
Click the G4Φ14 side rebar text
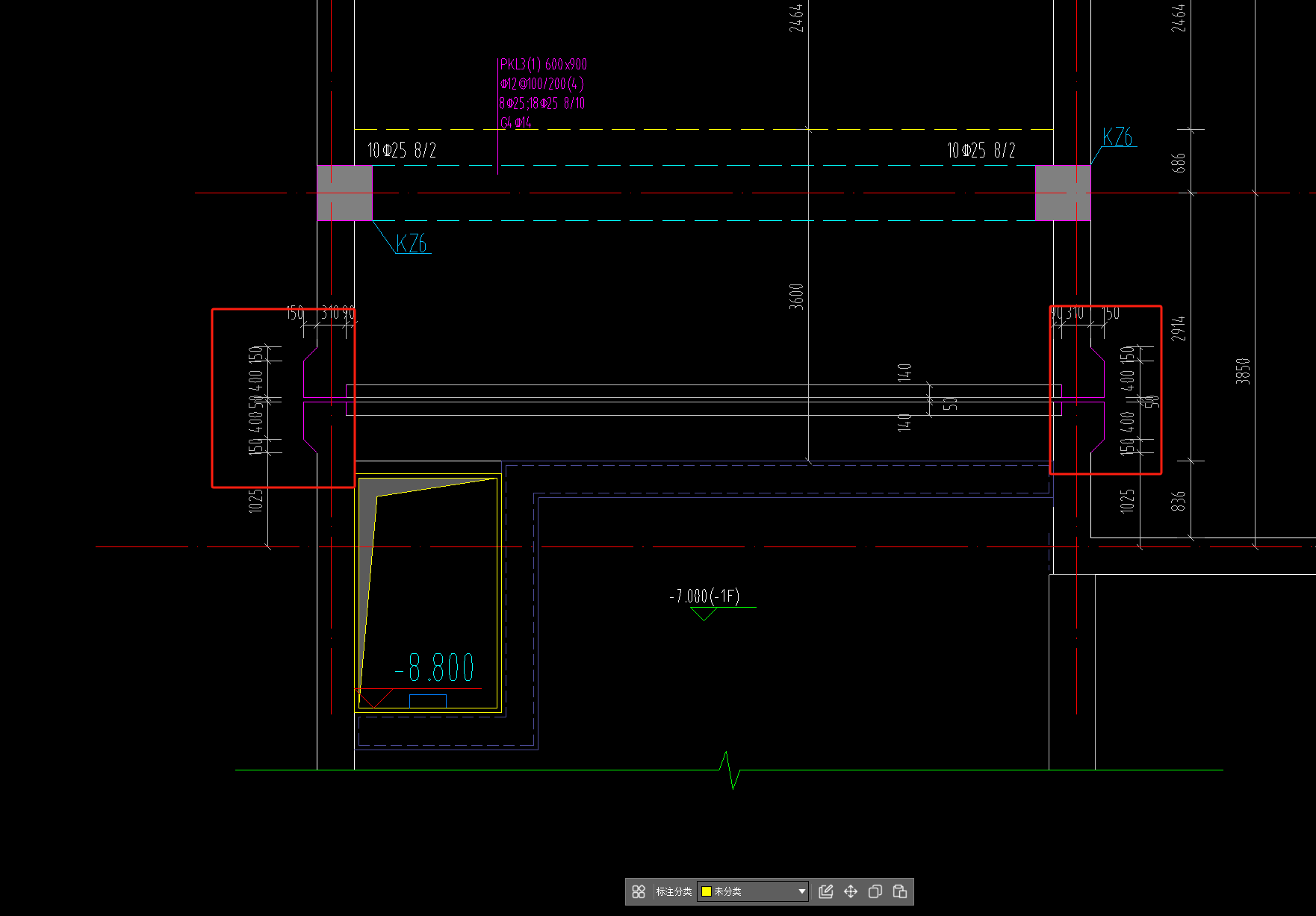pos(516,122)
